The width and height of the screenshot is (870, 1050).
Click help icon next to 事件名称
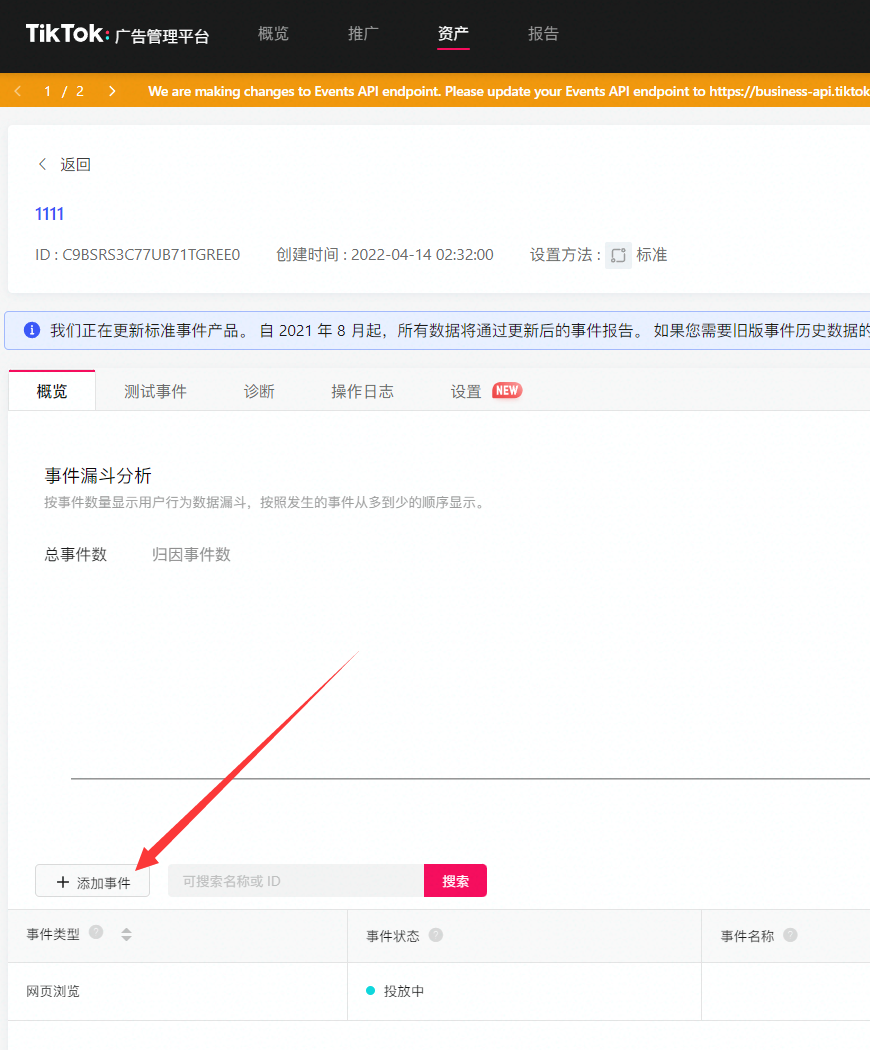pos(790,935)
